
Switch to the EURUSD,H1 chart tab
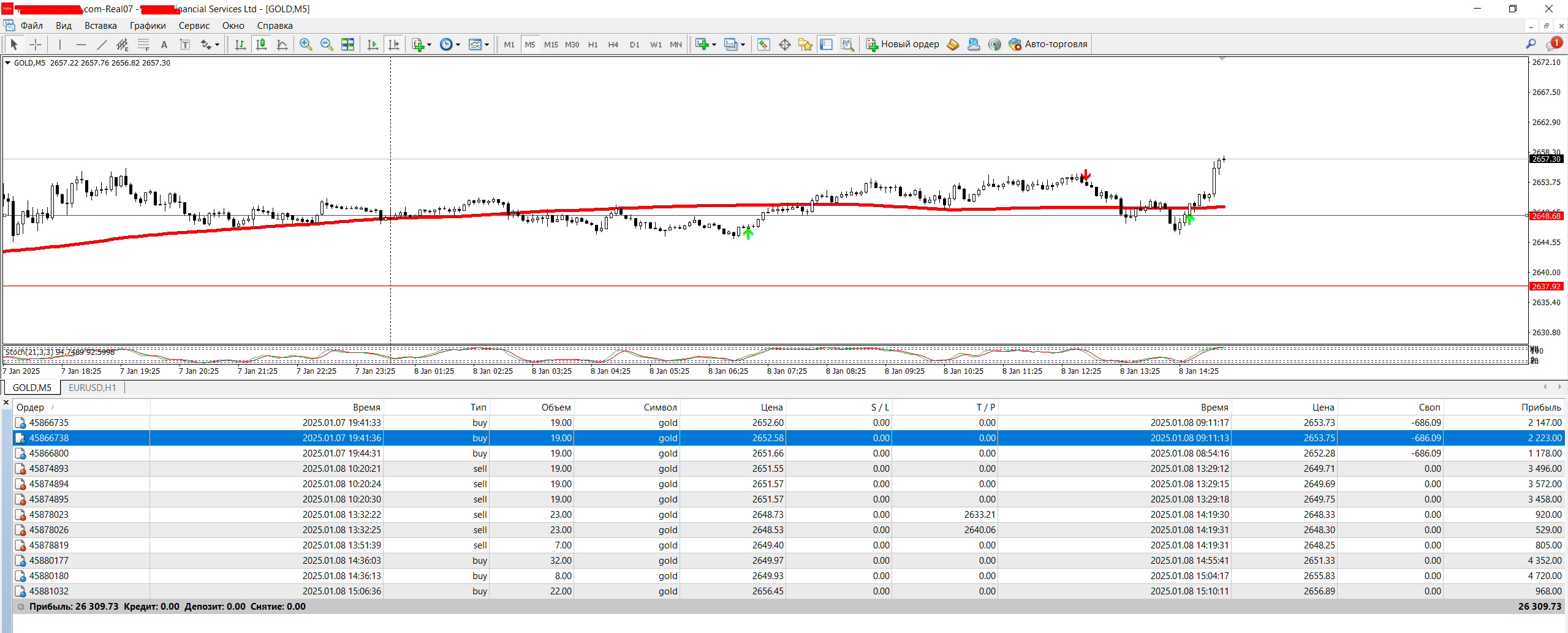click(92, 387)
